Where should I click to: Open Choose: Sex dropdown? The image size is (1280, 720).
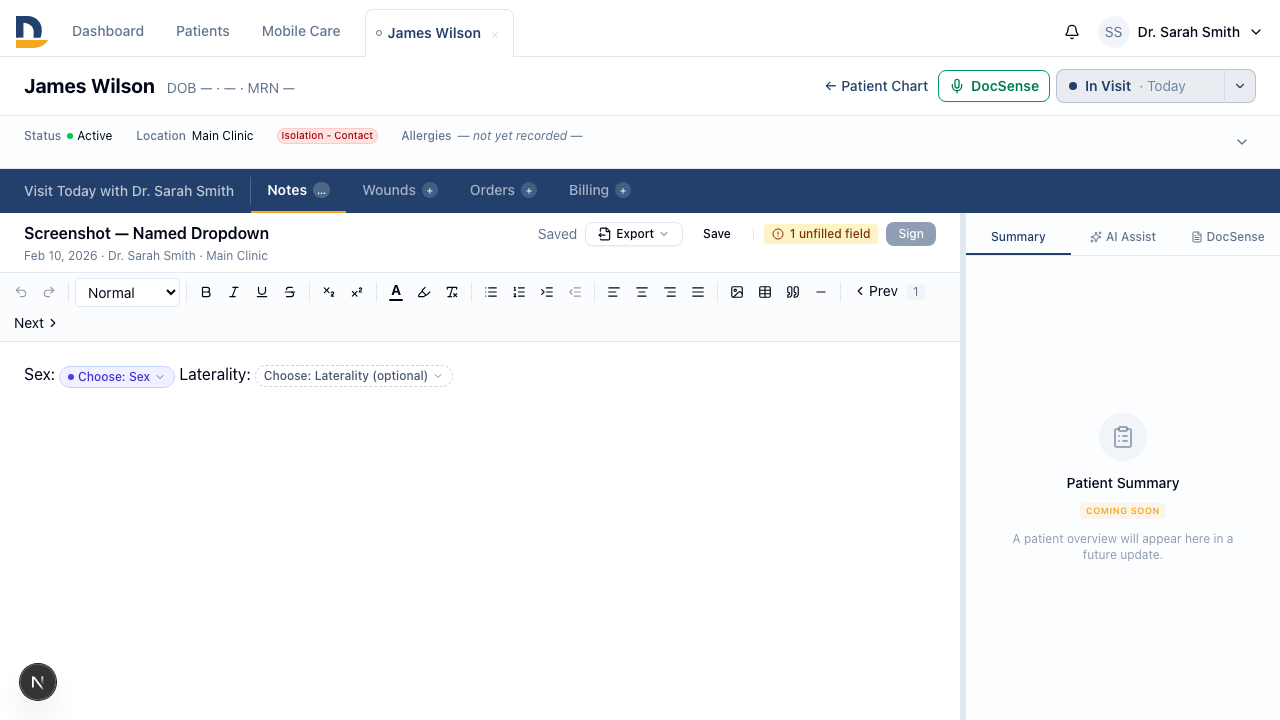click(117, 376)
